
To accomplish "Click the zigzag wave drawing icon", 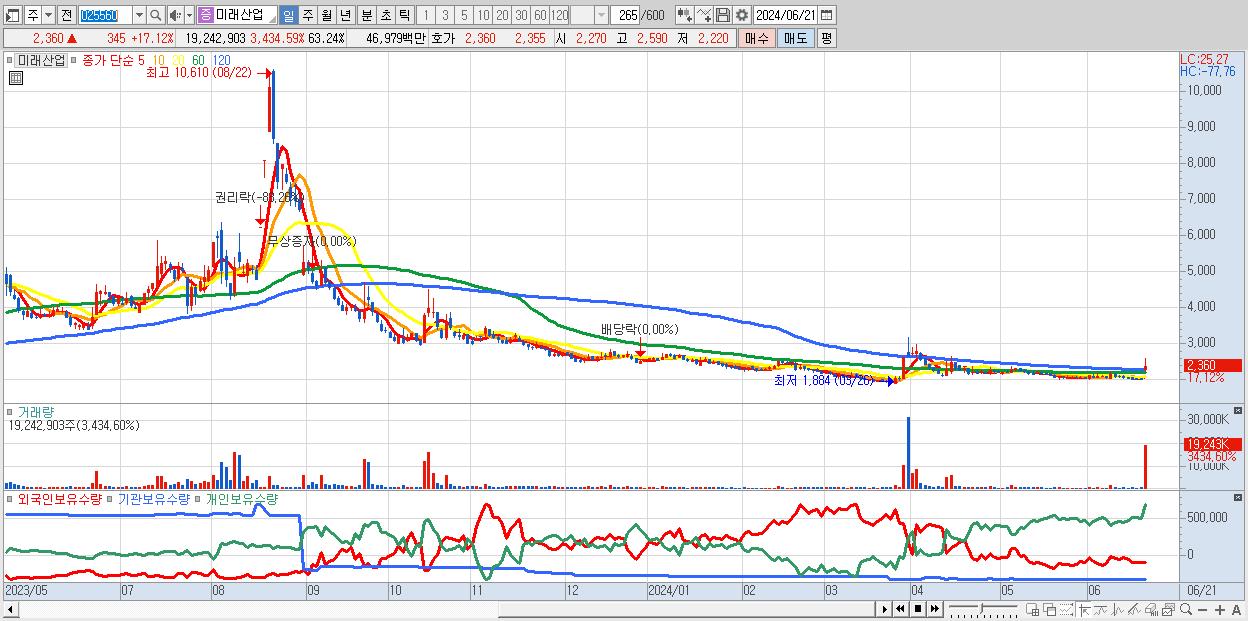I will 1118,609.
